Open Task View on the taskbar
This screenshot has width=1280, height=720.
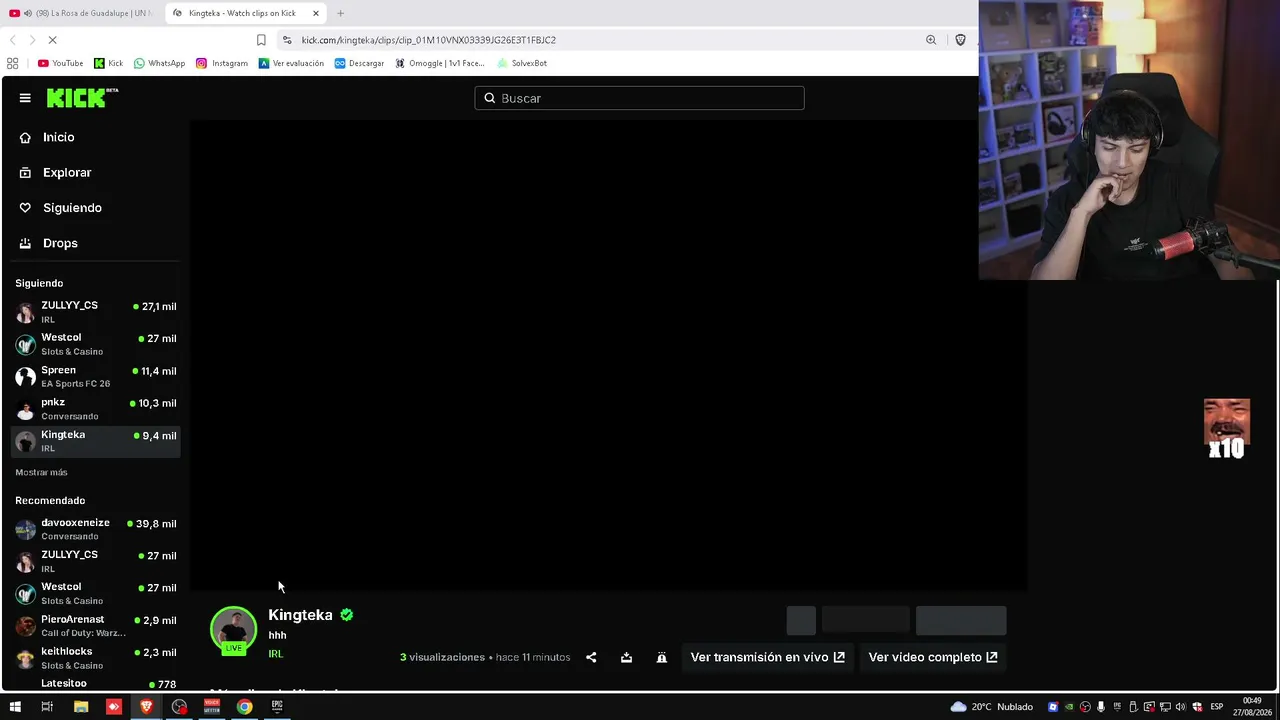coord(47,707)
